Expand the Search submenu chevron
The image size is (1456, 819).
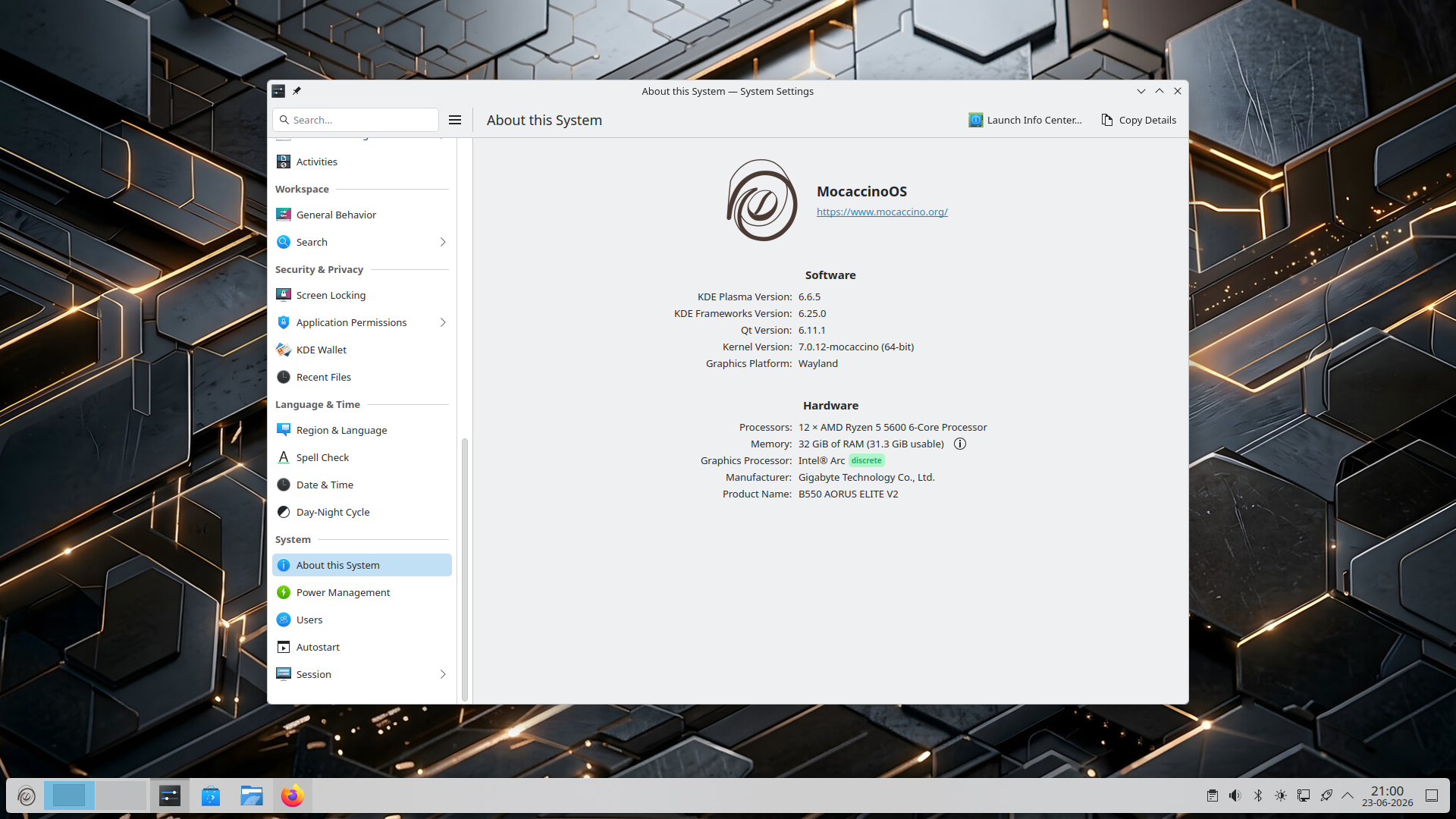click(443, 242)
